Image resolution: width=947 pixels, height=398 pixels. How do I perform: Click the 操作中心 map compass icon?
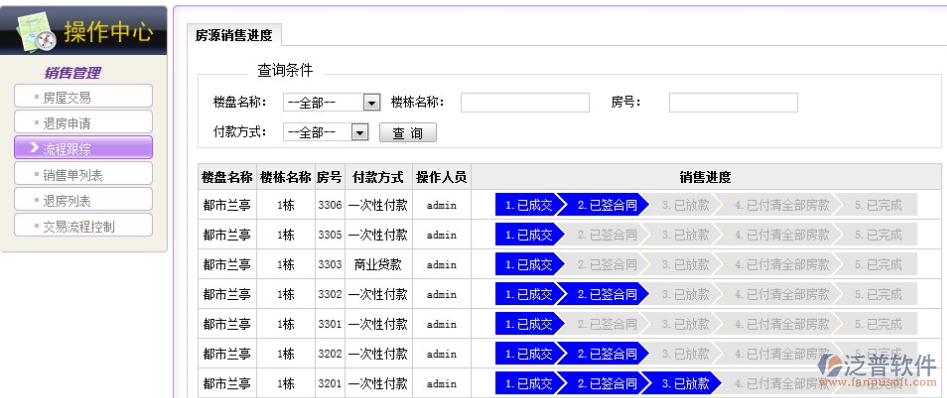tap(35, 31)
